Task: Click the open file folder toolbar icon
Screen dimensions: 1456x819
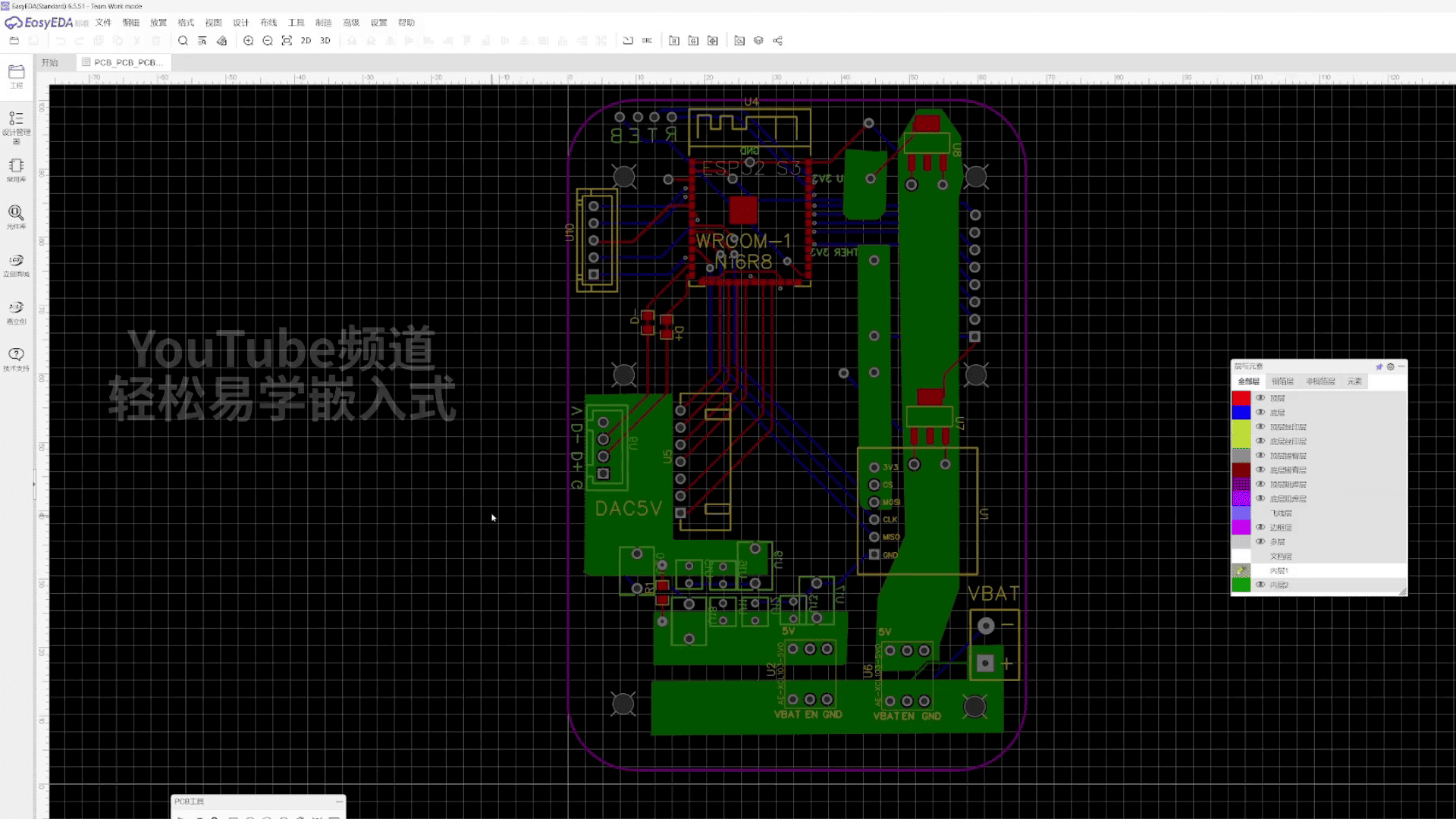Action: [14, 41]
